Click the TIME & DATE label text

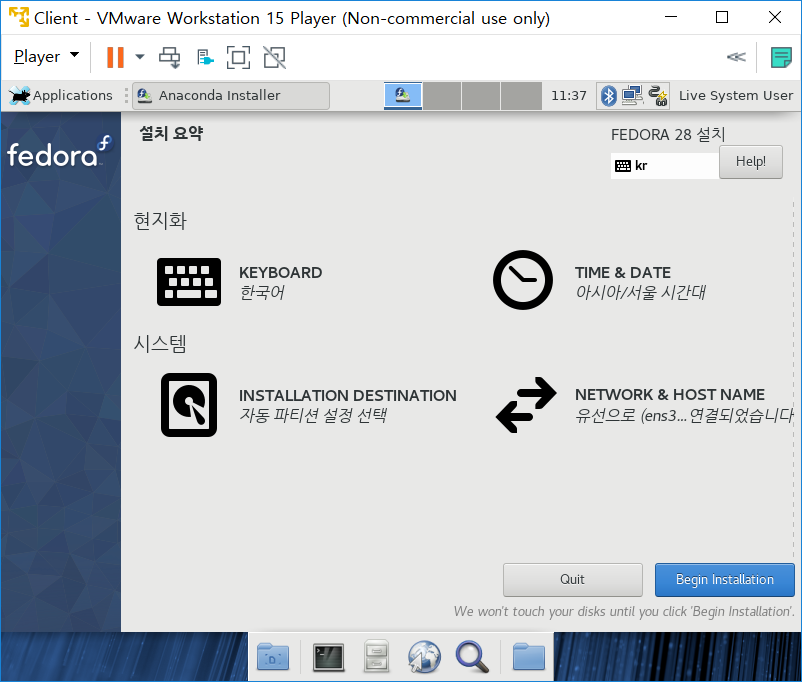click(622, 273)
